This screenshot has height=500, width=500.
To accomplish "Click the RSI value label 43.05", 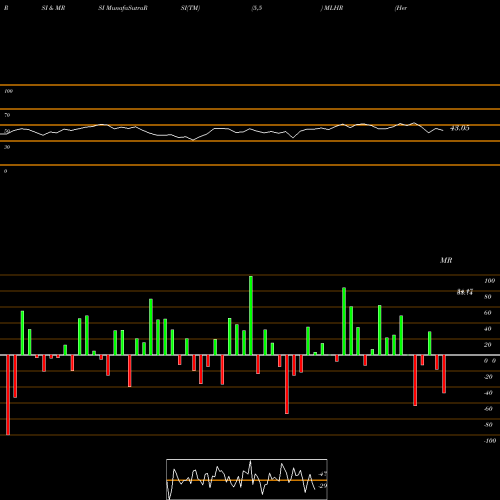I will [x=460, y=128].
